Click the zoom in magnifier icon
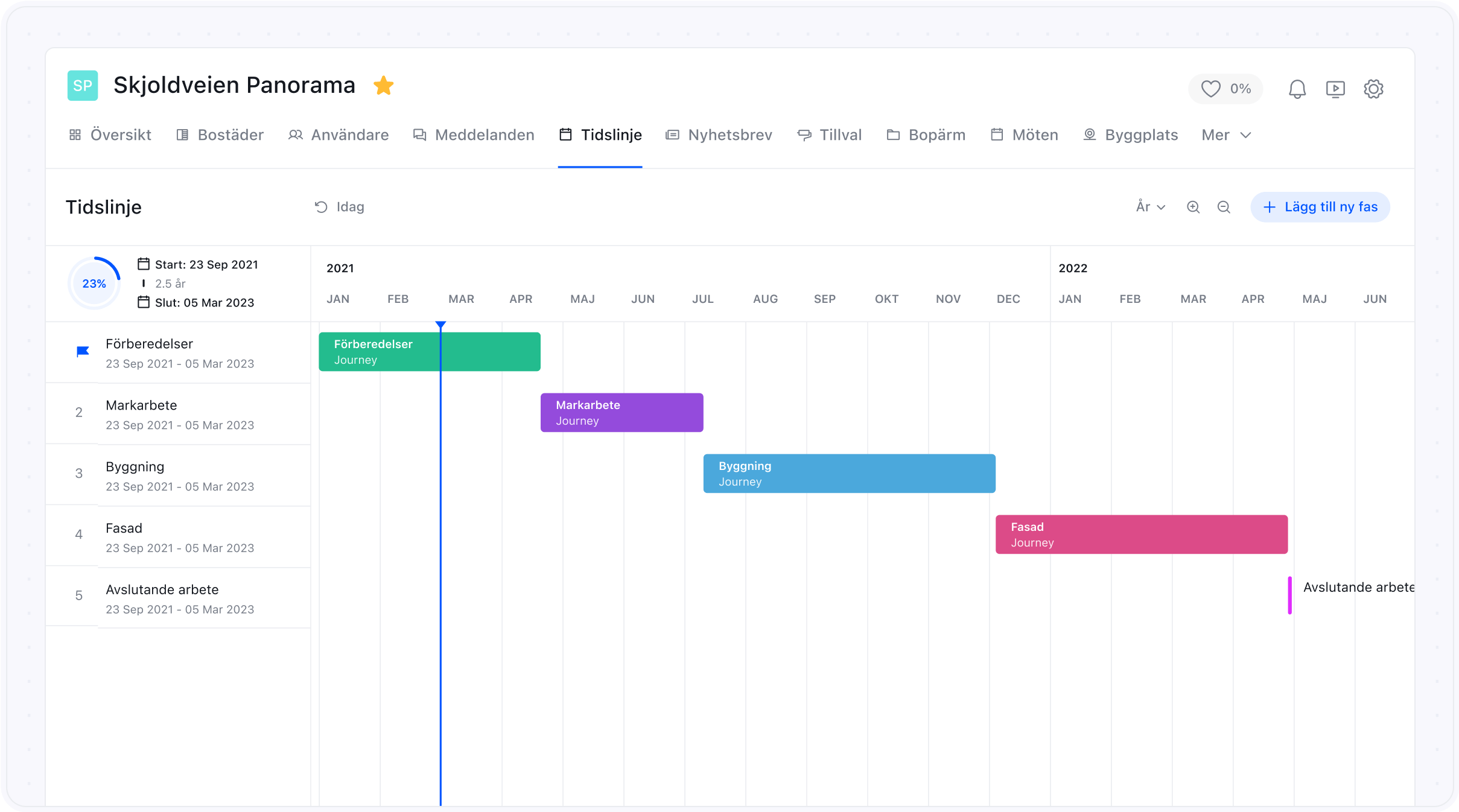 [1193, 207]
